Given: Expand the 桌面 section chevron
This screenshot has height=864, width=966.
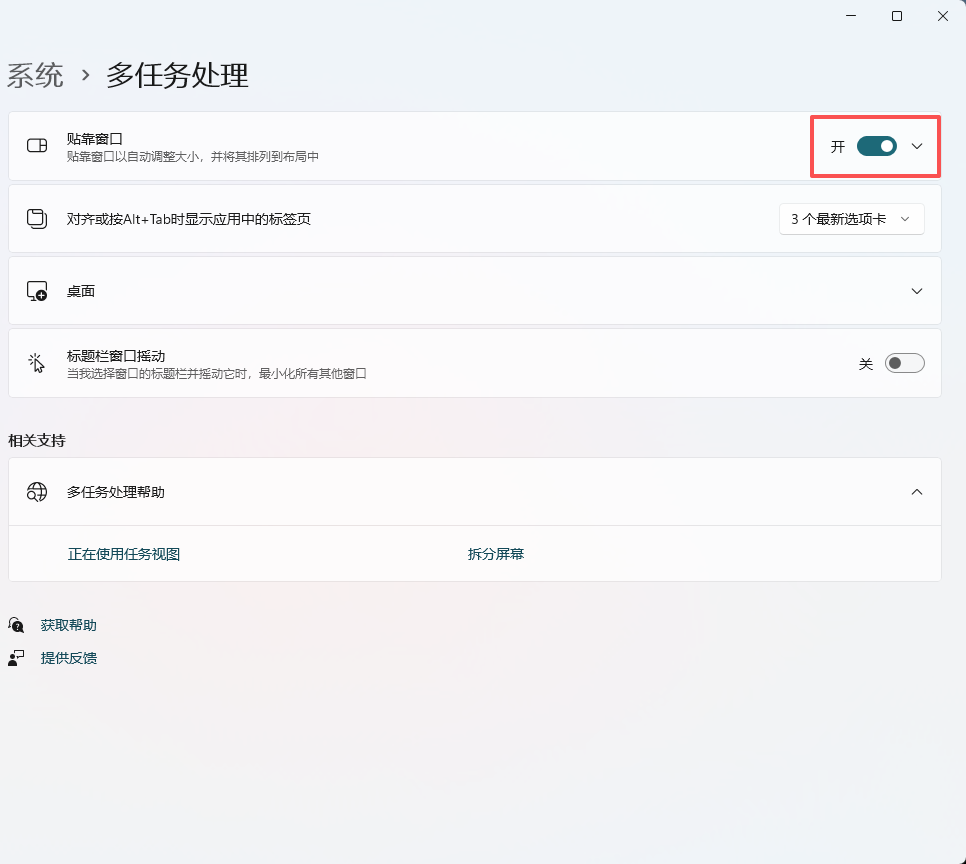Looking at the screenshot, I should click(x=917, y=291).
